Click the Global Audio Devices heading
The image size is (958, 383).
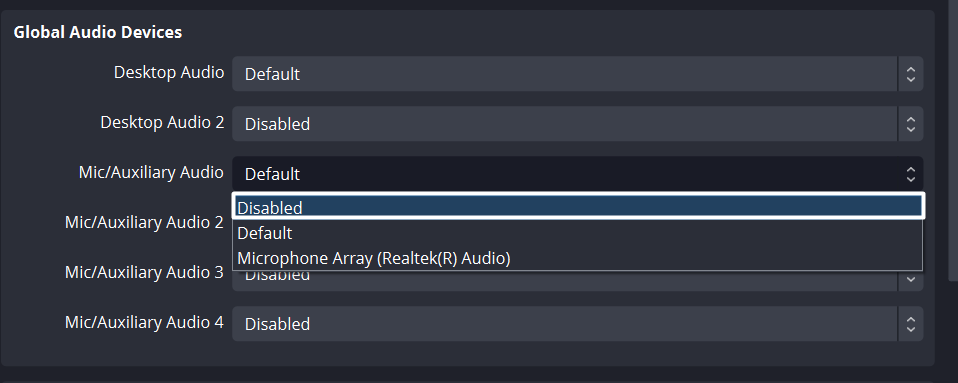[x=98, y=32]
